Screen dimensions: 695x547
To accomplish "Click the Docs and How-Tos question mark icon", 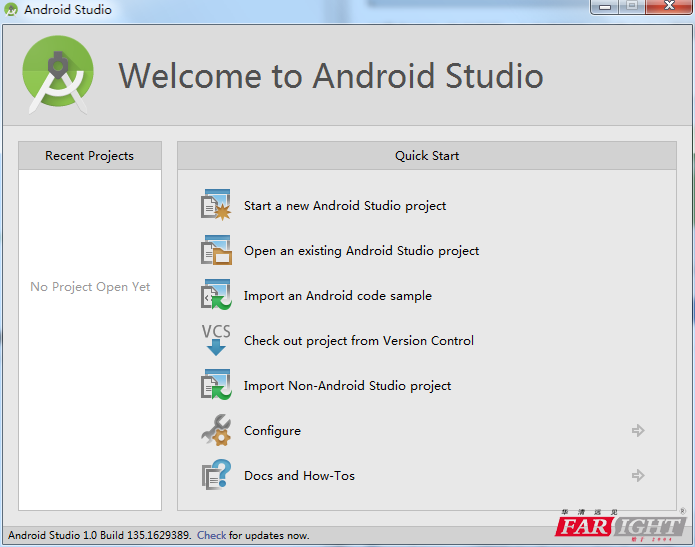I will [216, 475].
